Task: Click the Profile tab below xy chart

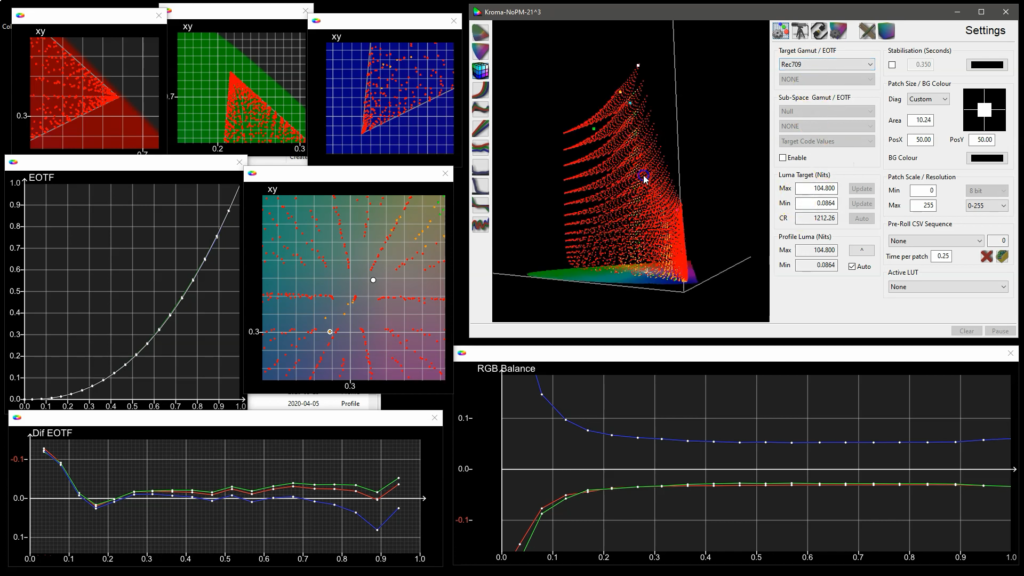Action: pos(350,404)
